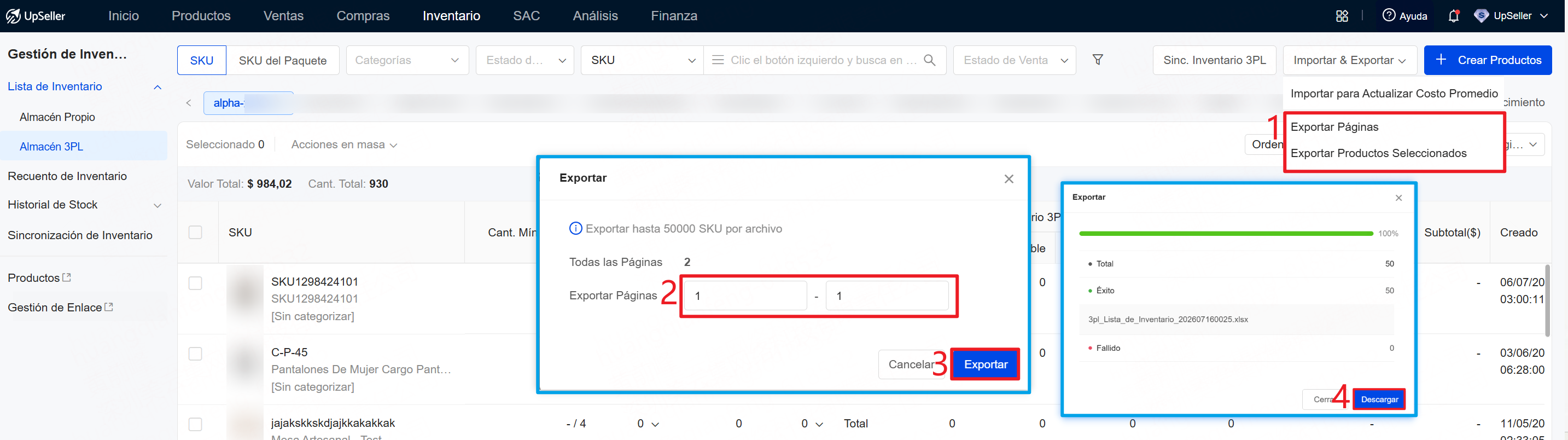Close the export progress dialog
Viewport: 1568px width, 440px height.
pos(1398,198)
